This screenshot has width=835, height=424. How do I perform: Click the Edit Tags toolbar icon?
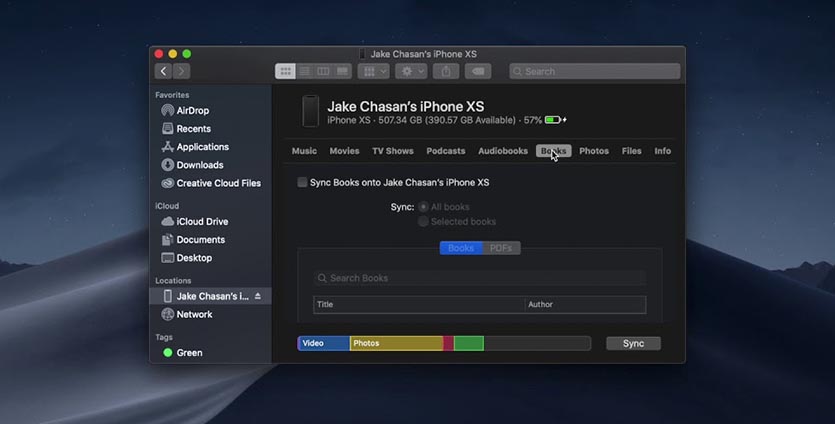coord(478,71)
